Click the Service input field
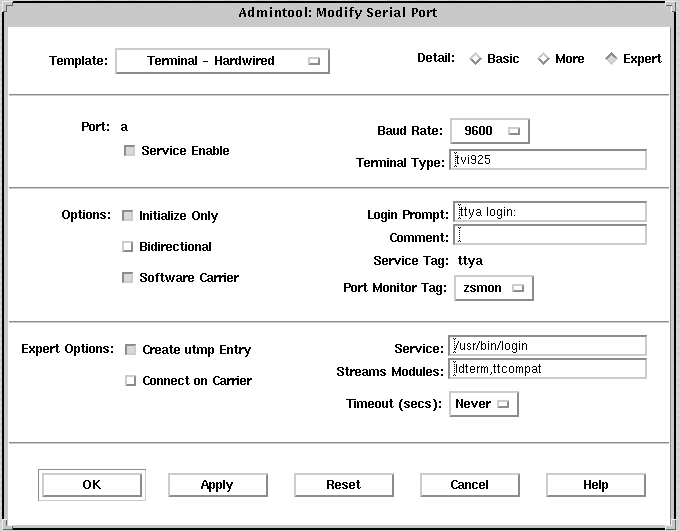This screenshot has height=531, width=679. pyautogui.click(x=547, y=346)
